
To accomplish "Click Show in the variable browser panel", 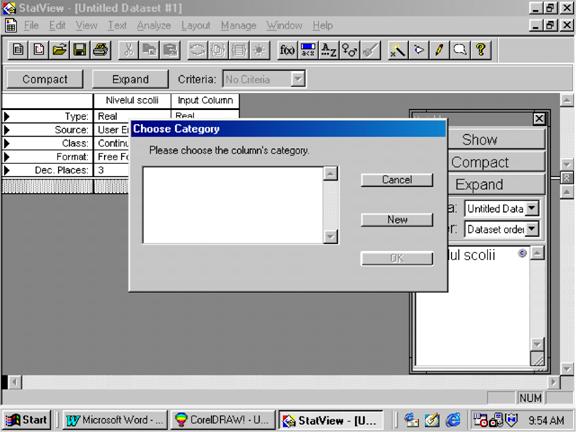I will (x=496, y=139).
